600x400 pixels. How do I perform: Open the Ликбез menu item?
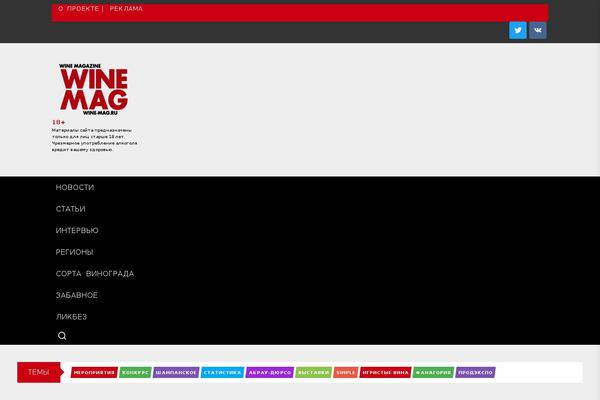click(x=72, y=317)
